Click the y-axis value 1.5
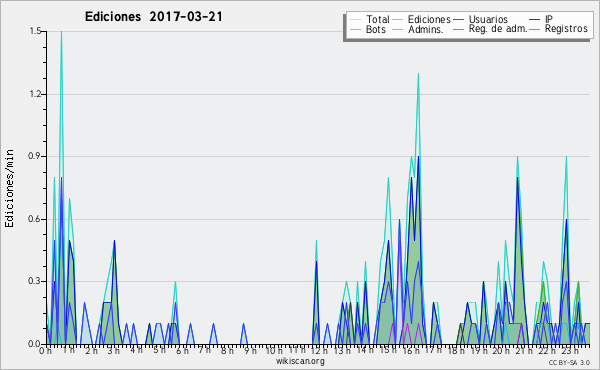 pyautogui.click(x=35, y=31)
